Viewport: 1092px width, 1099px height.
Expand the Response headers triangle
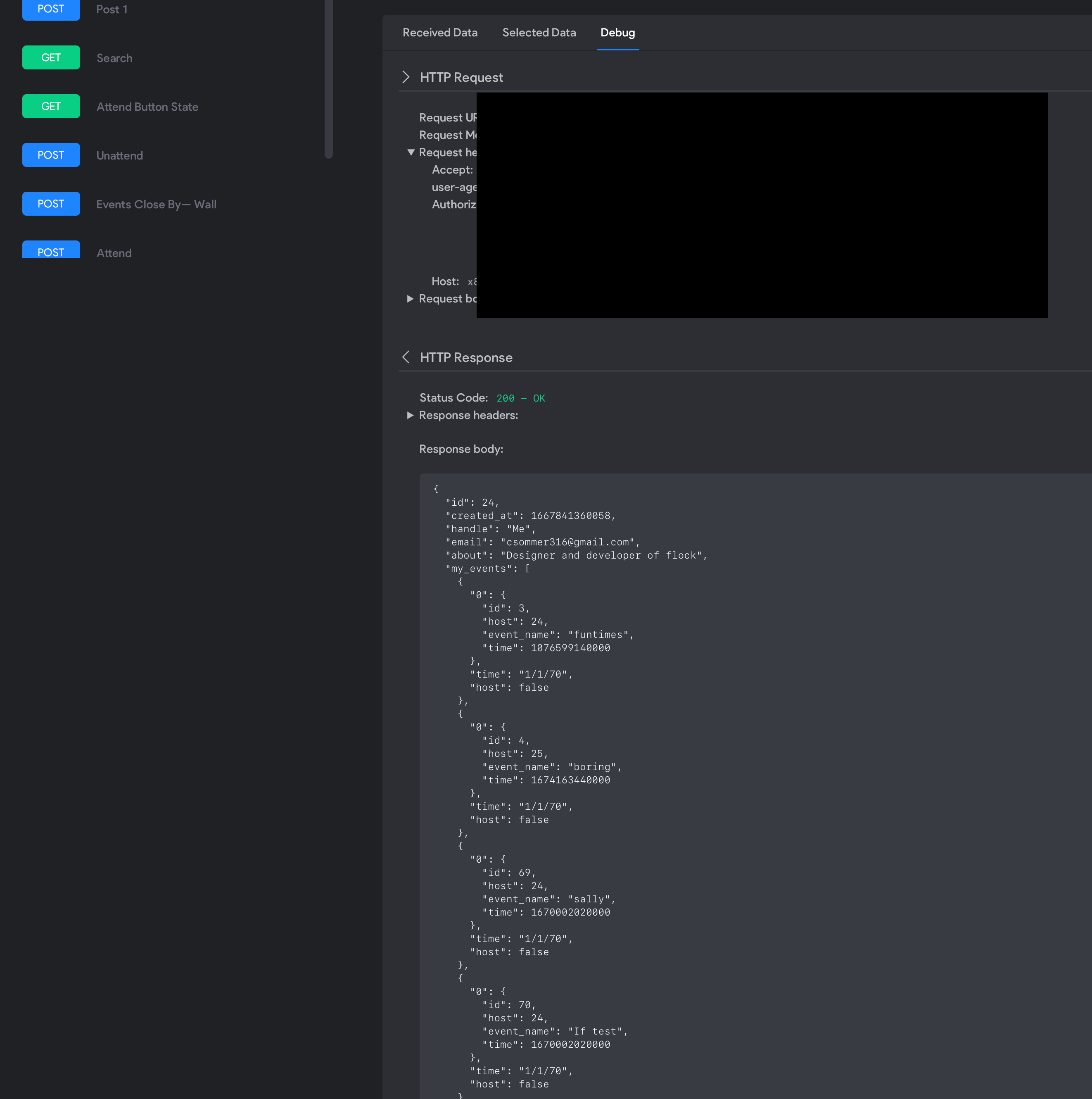click(410, 415)
